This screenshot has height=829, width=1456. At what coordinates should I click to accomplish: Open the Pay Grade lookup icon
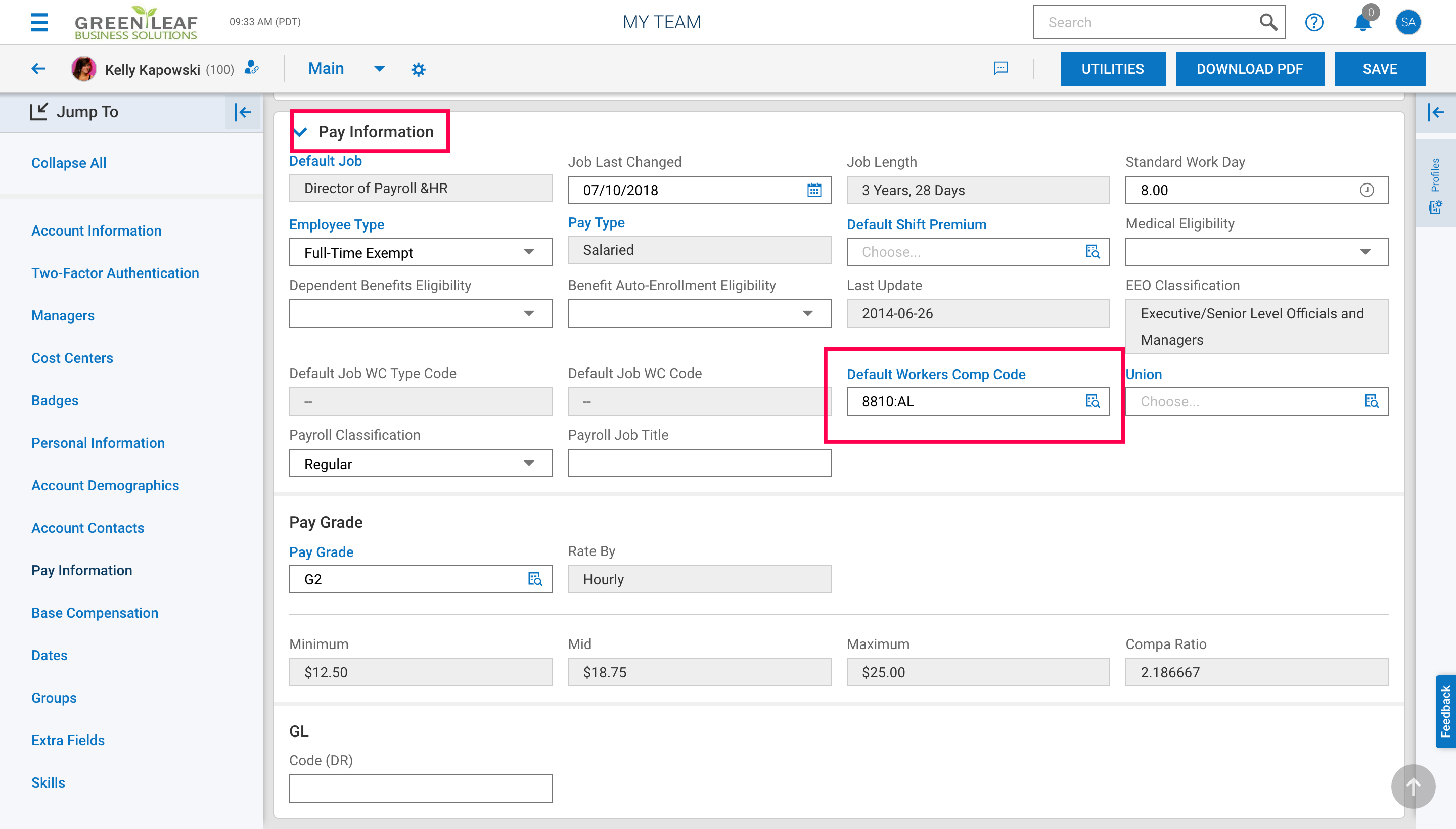pos(535,579)
